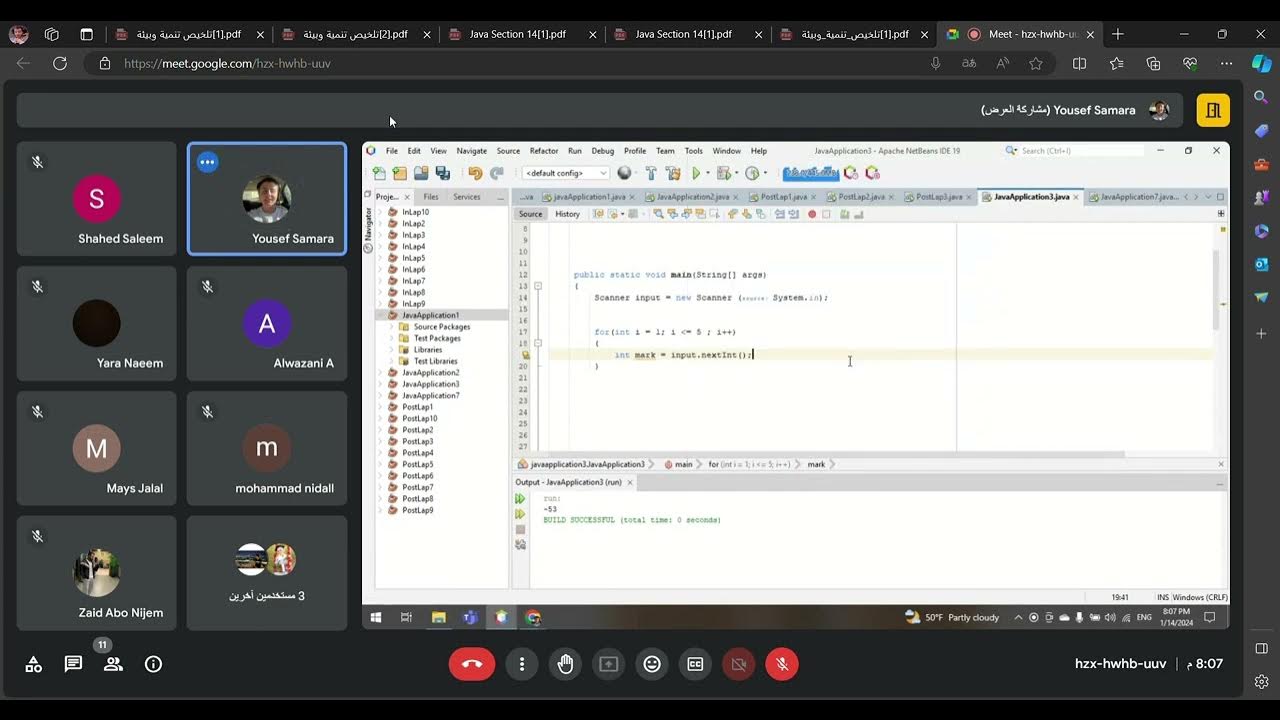Click yellow pin presentation icon near Yousef Samara
Image resolution: width=1280 pixels, height=720 pixels.
[1213, 110]
